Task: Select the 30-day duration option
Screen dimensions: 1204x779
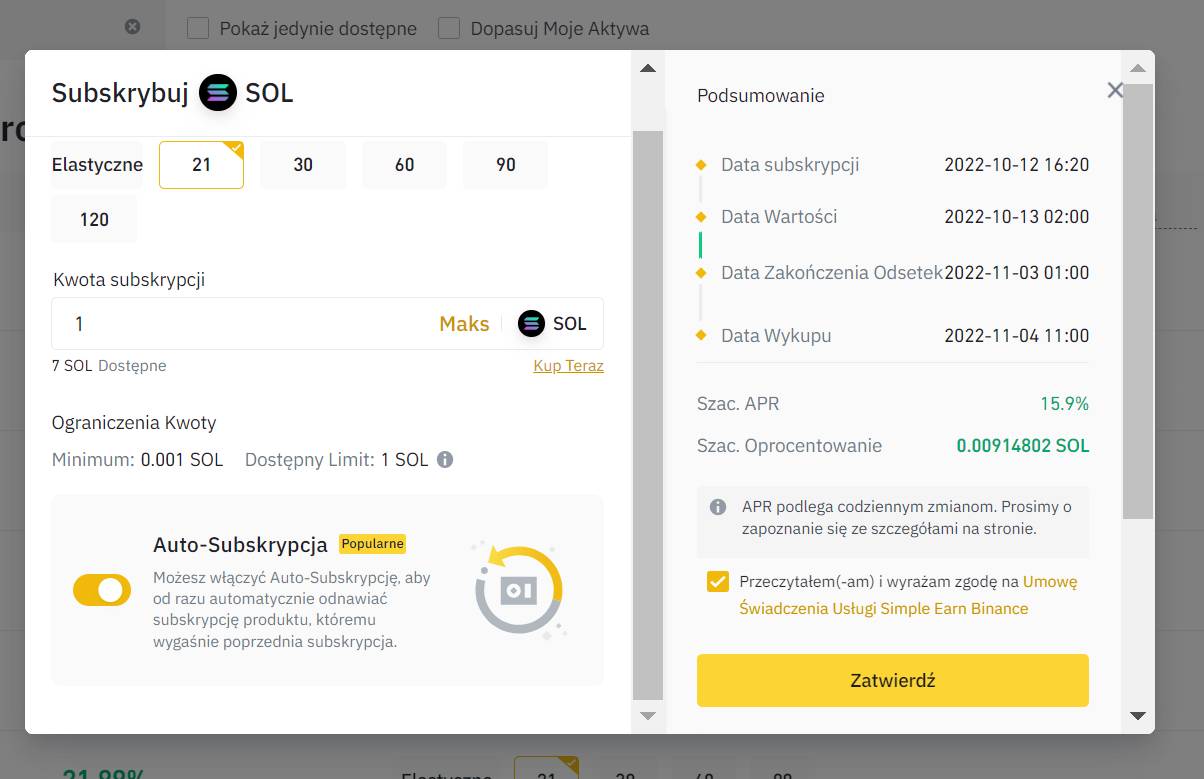Action: pyautogui.click(x=303, y=164)
